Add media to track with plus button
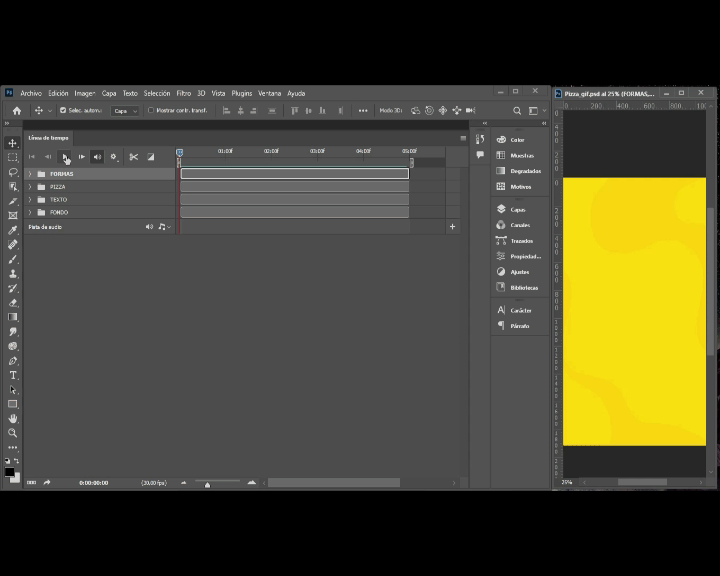The width and height of the screenshot is (720, 576). (452, 226)
